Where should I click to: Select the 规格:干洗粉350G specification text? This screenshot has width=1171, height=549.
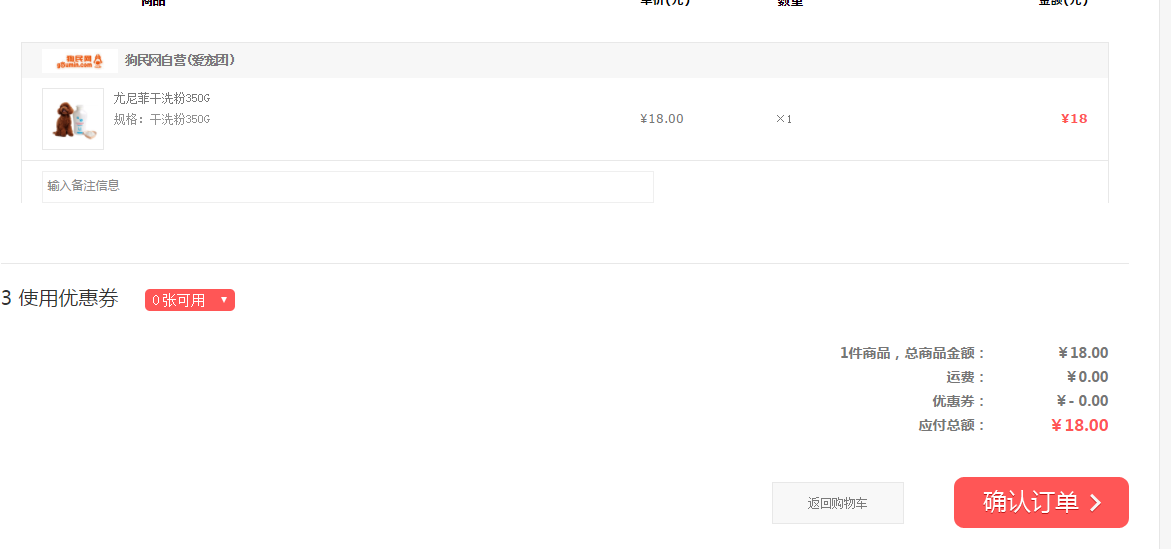pos(162,120)
